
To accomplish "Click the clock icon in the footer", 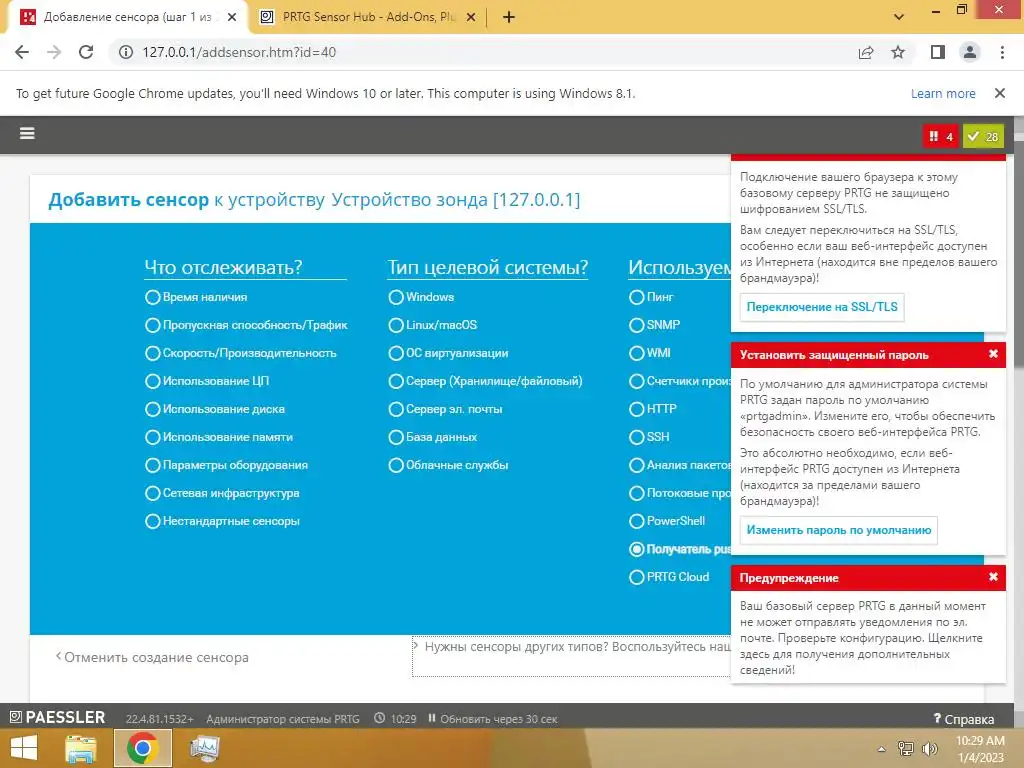I will click(379, 718).
